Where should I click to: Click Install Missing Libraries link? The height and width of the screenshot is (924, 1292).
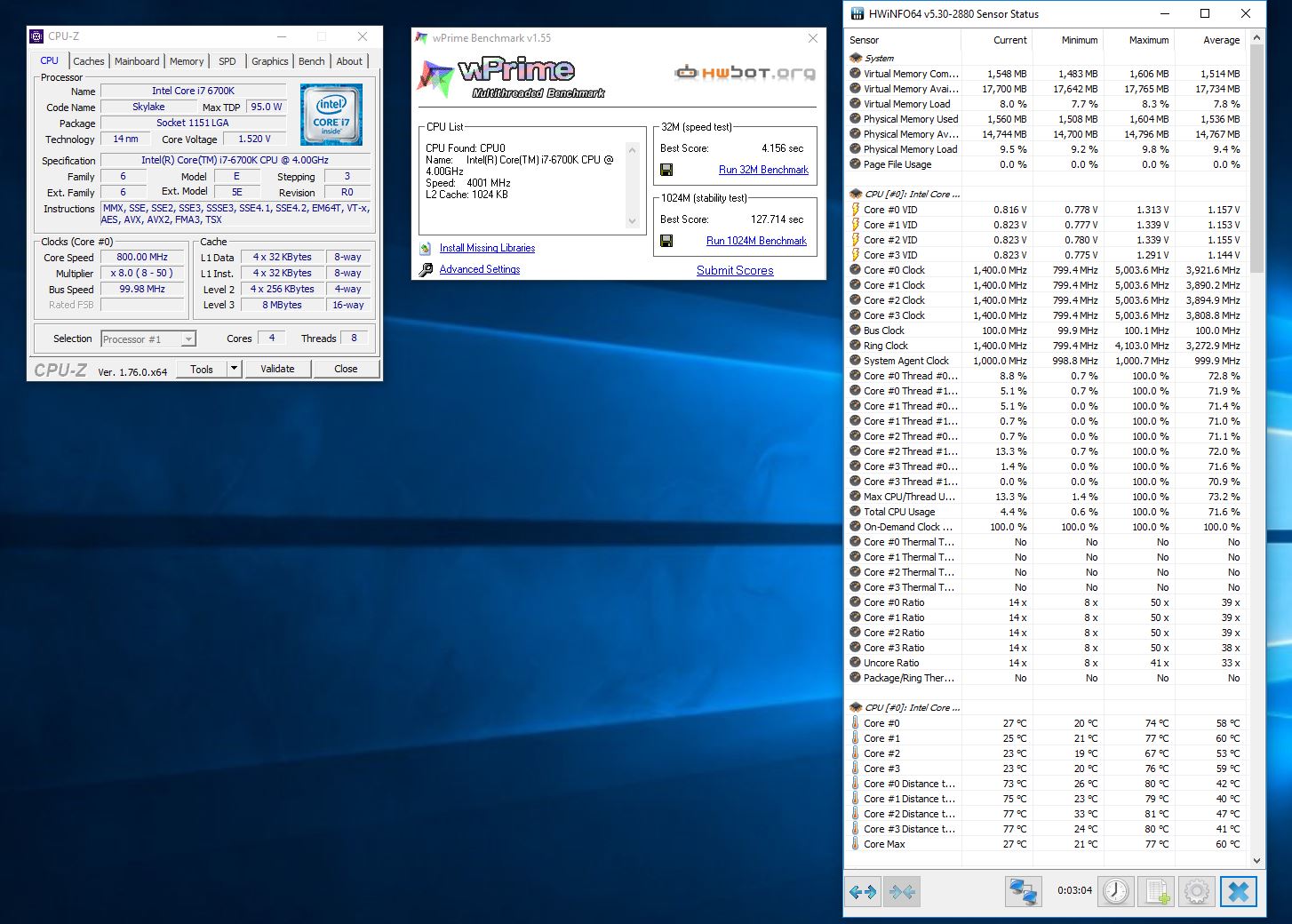pyautogui.click(x=487, y=248)
